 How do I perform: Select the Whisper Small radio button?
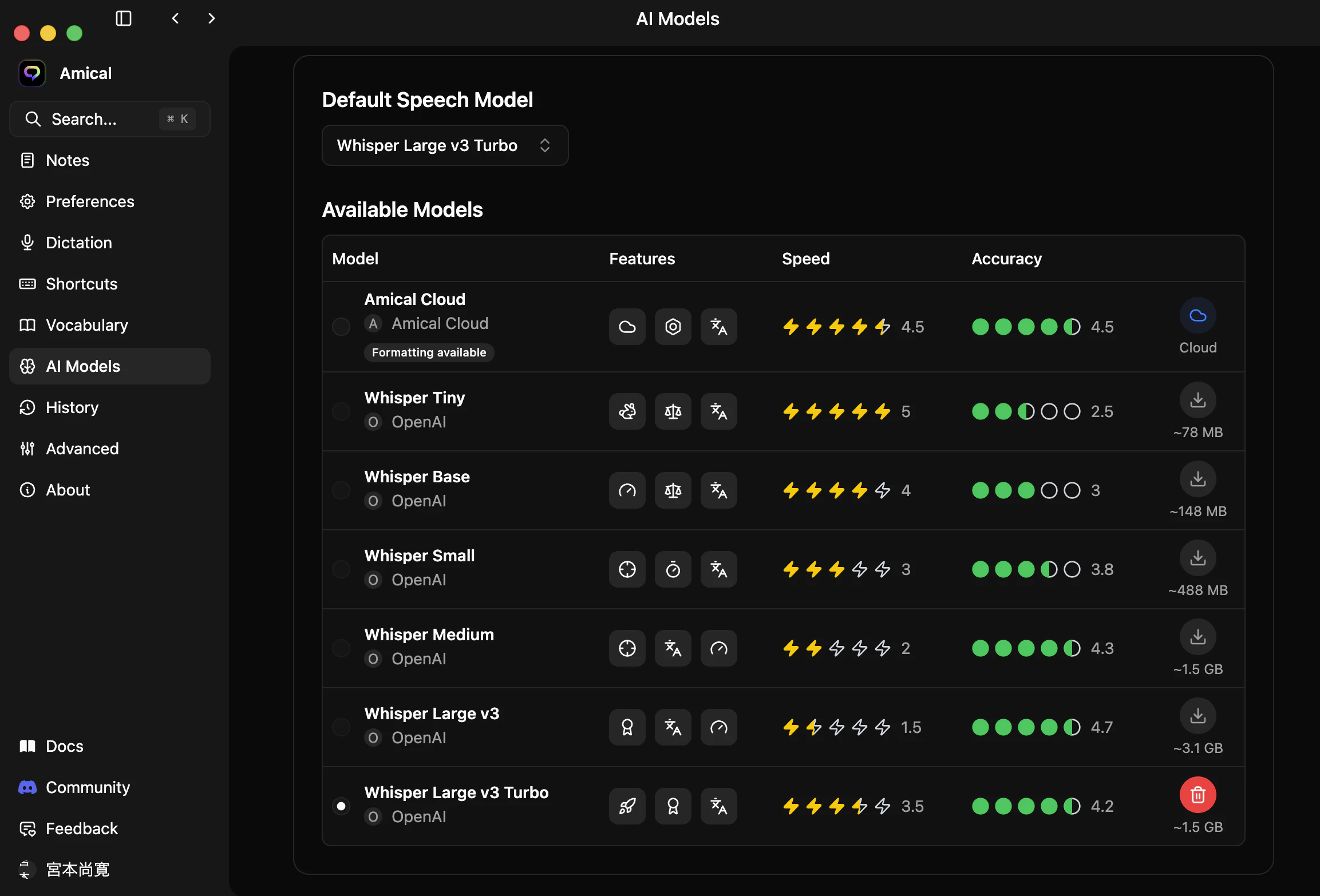point(341,569)
